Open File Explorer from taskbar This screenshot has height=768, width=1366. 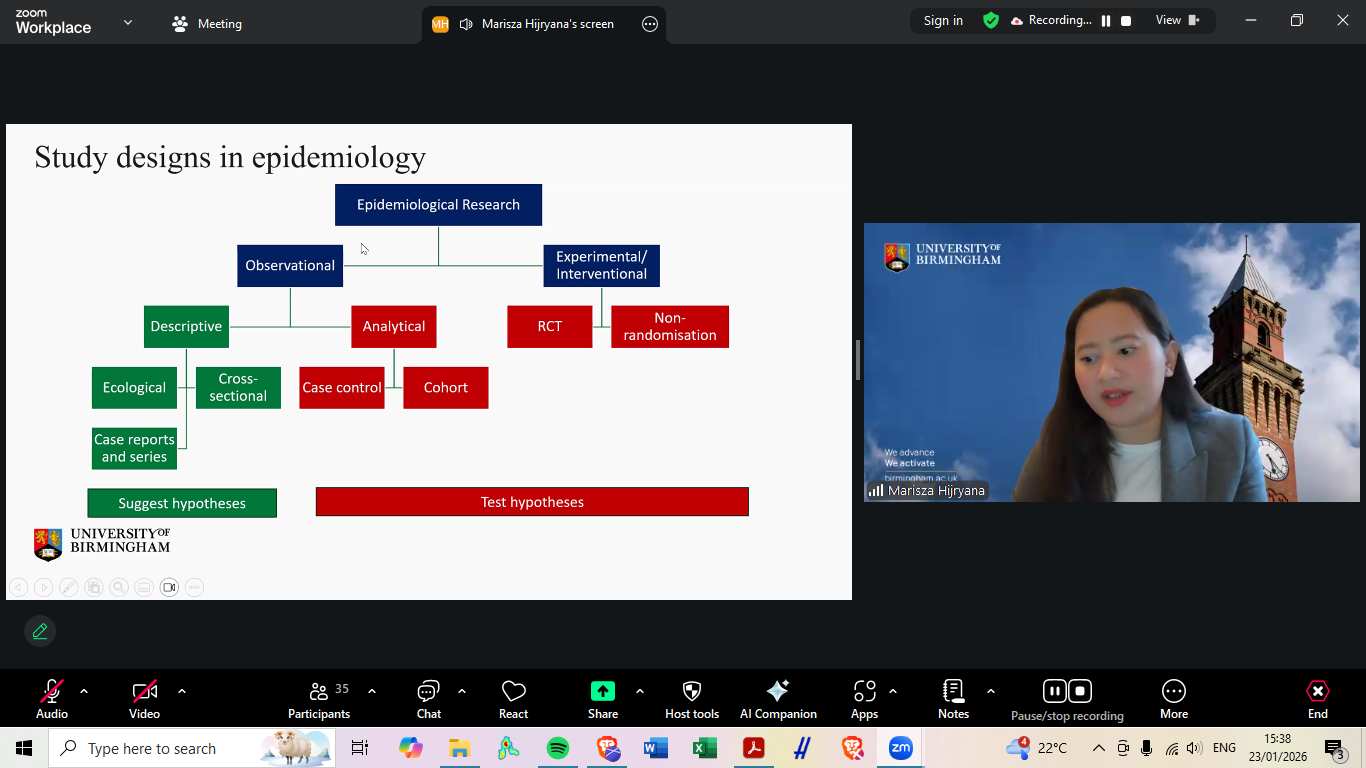tap(459, 748)
